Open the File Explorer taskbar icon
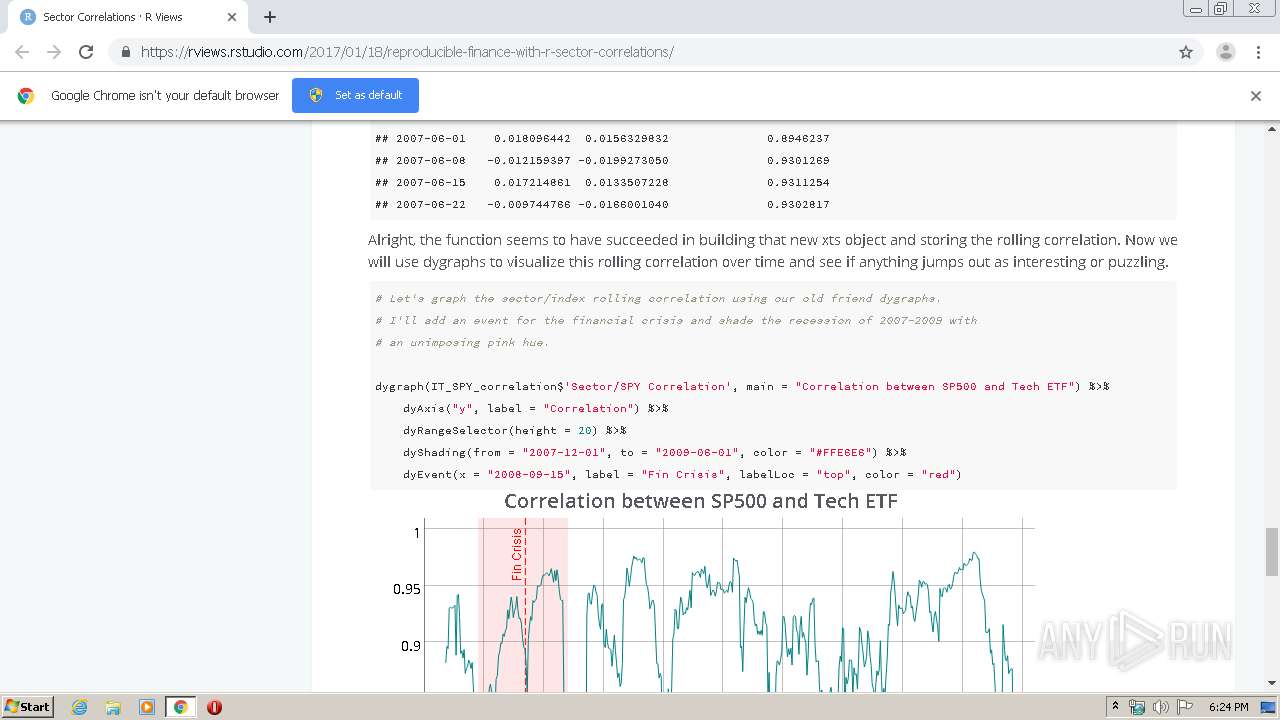 point(113,707)
